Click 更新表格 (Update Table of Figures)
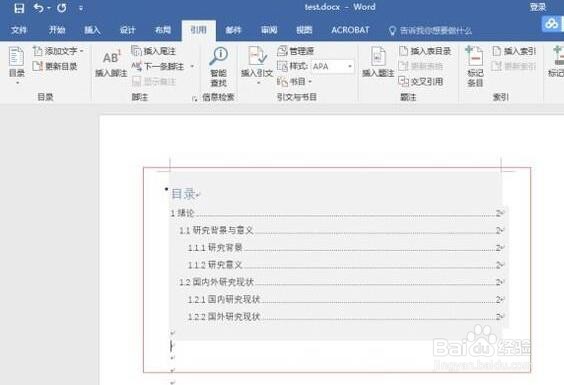Screen dimensions: 564x385 [x=421, y=66]
